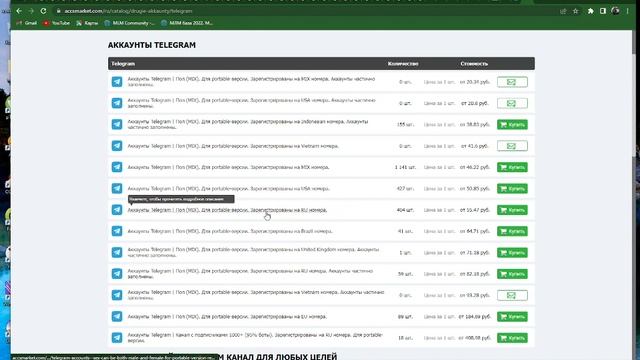Click Telegram icon of the Indonesian numbers row

click(117, 124)
